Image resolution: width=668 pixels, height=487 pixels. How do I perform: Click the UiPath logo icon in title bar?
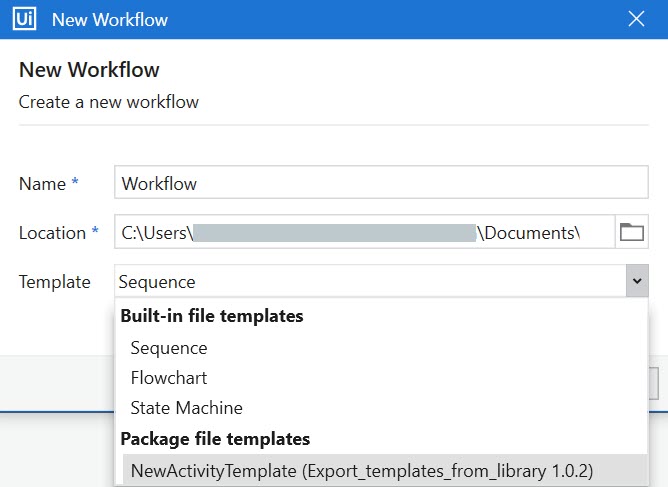(24, 19)
